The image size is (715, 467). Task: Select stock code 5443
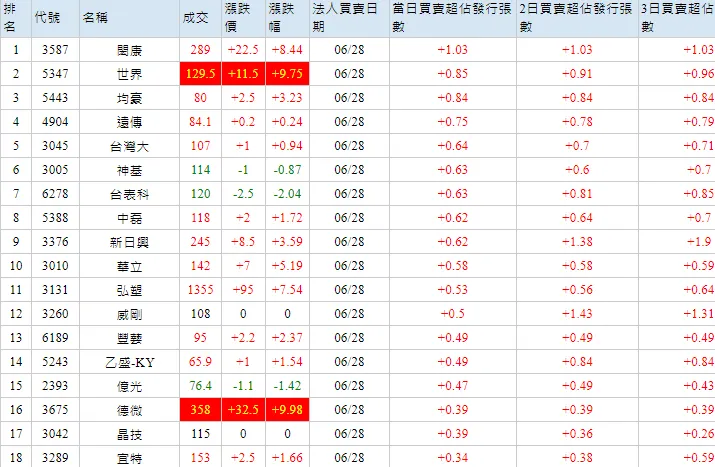pos(55,98)
